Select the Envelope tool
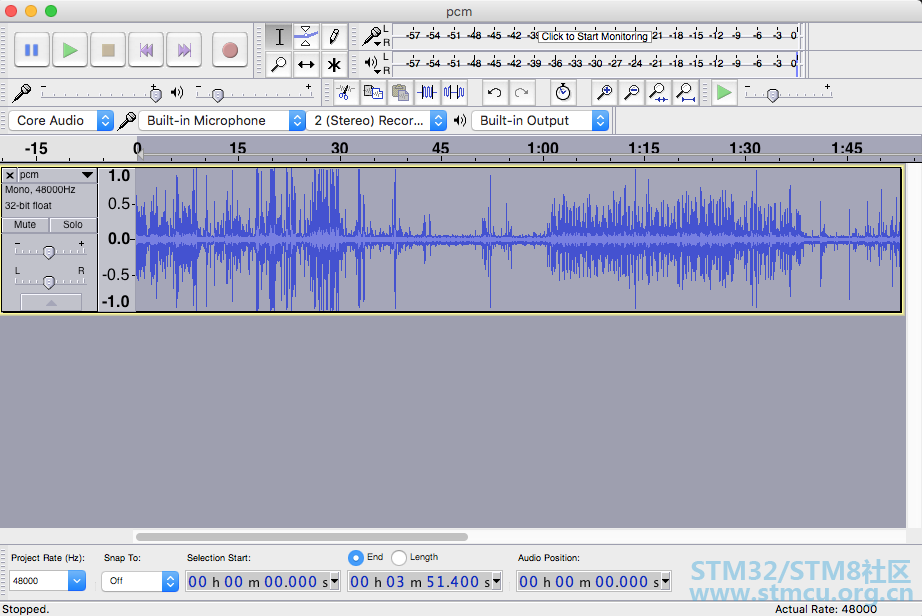 click(x=306, y=37)
